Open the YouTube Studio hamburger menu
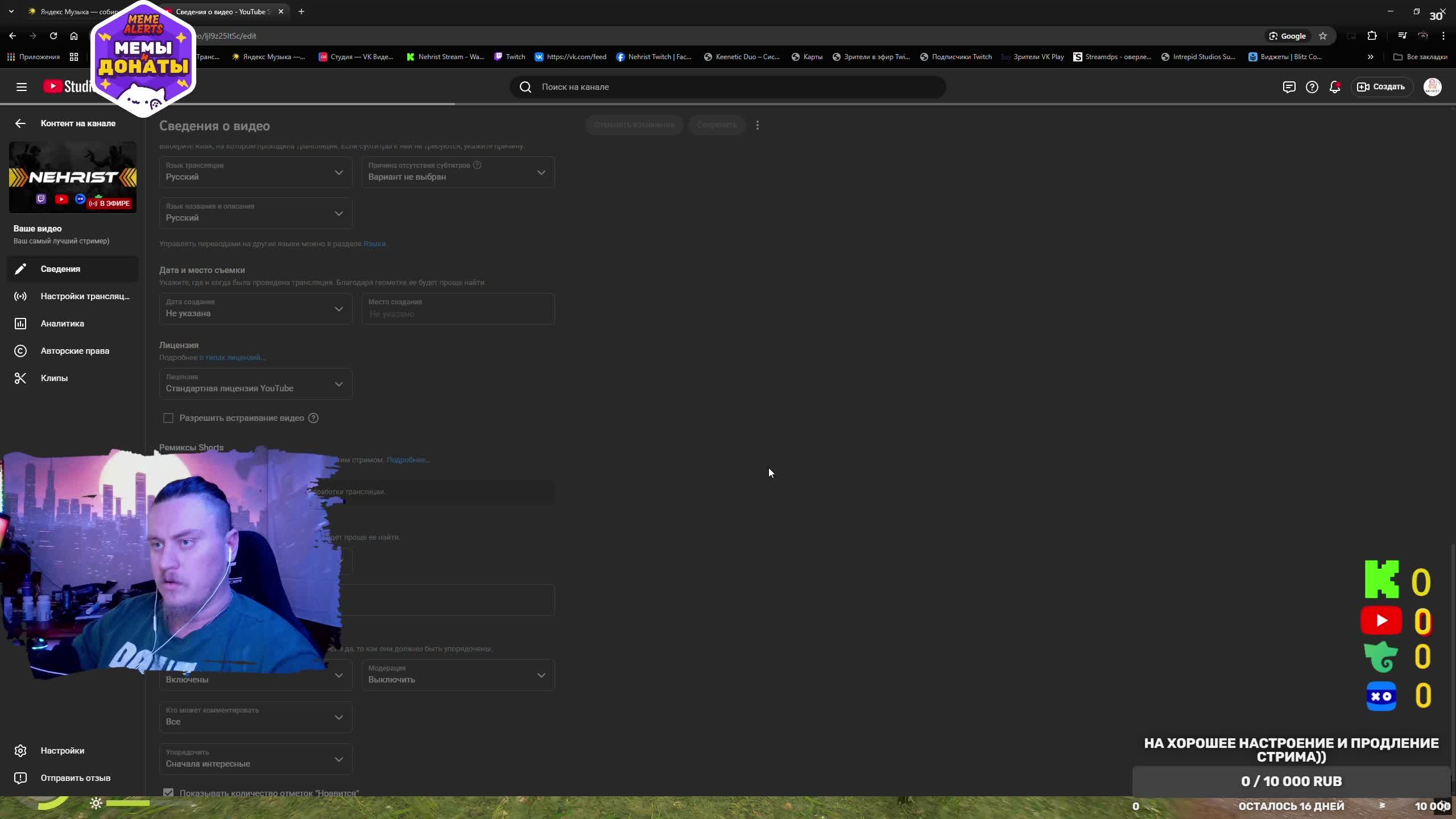 click(x=22, y=87)
